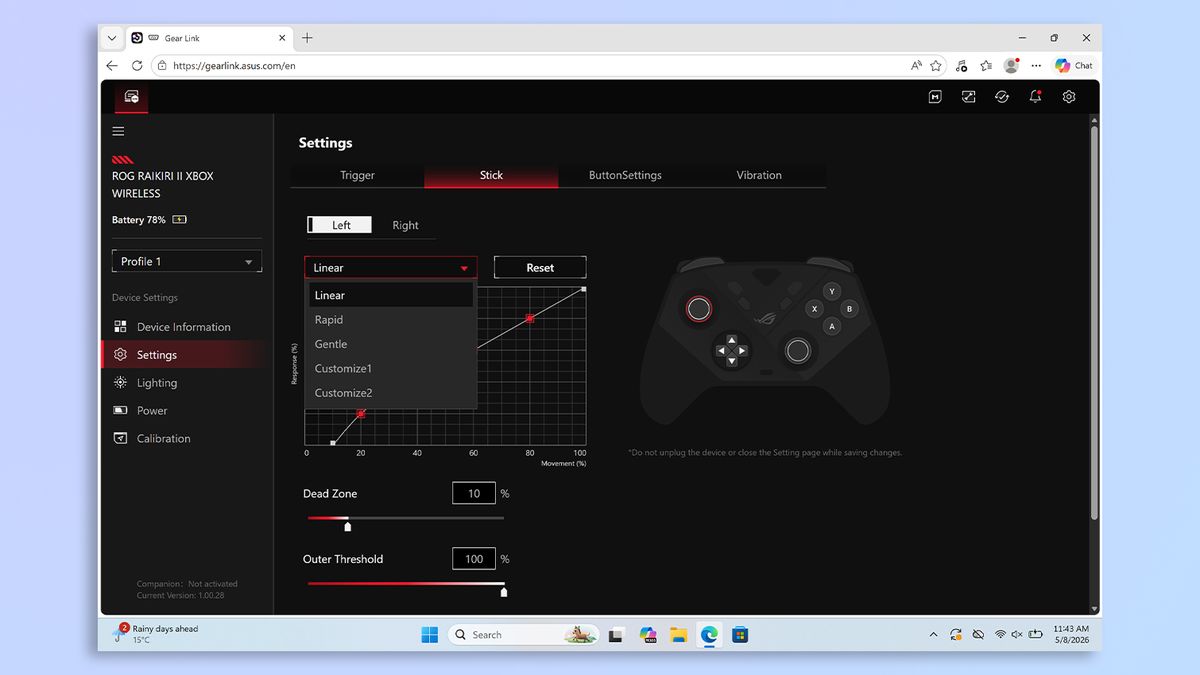Open Gear Link settings gear in header
Screen dimensions: 1200x675
pos(1069,97)
